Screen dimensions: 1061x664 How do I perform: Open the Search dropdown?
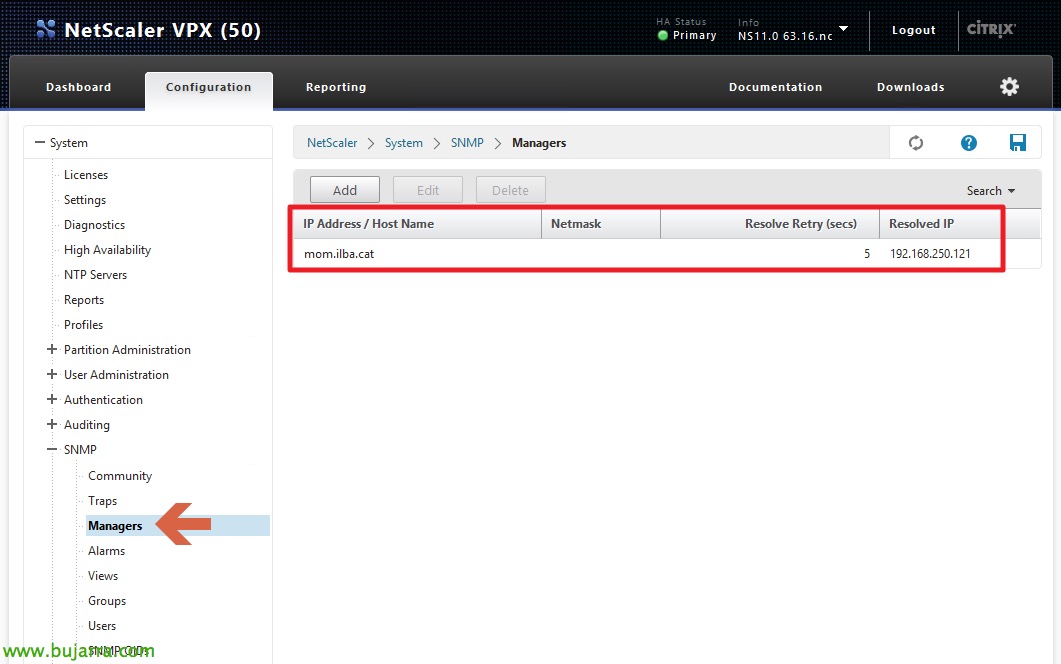pos(991,191)
